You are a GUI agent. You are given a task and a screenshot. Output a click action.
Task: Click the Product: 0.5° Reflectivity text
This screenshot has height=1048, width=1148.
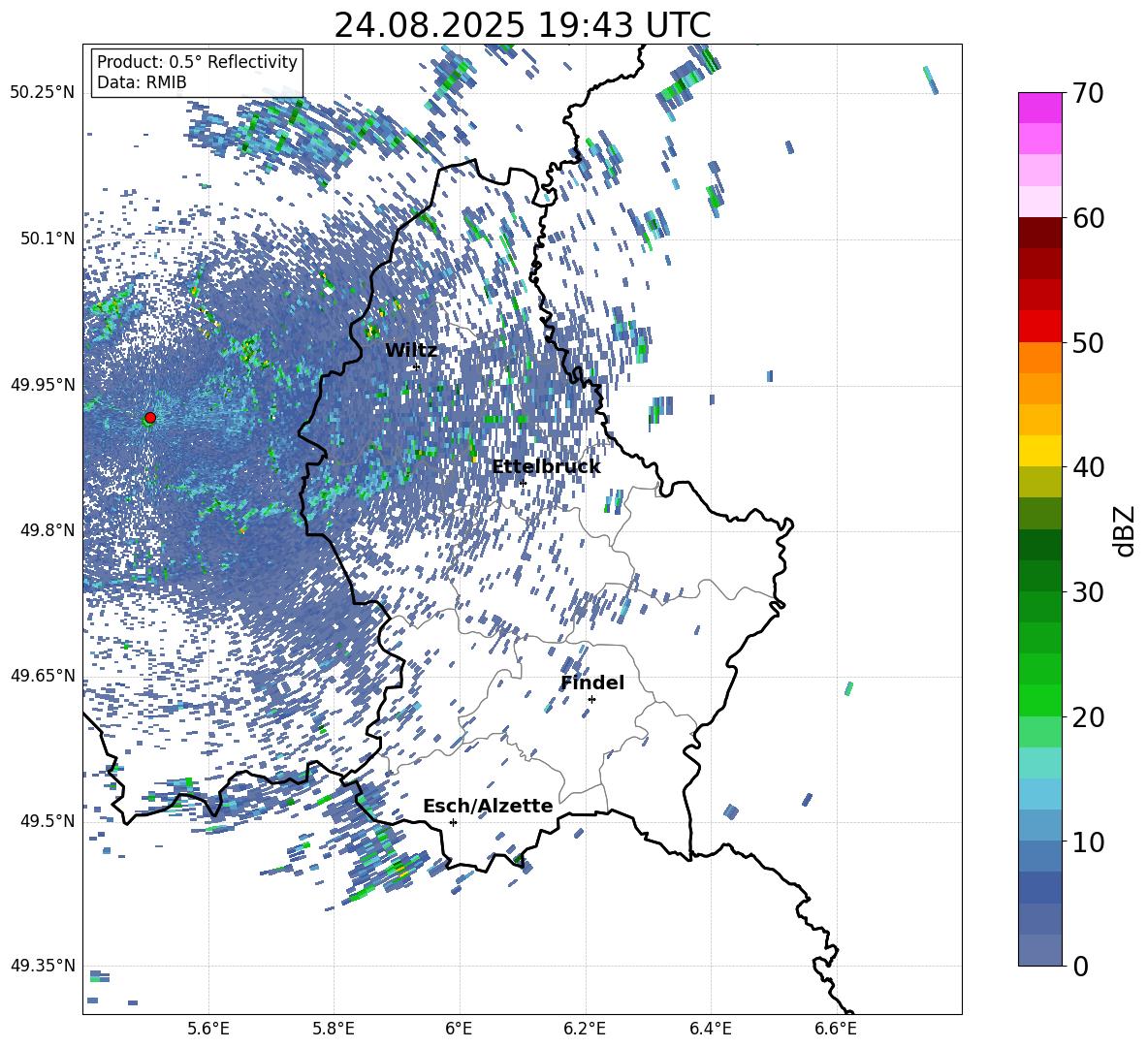[x=197, y=62]
